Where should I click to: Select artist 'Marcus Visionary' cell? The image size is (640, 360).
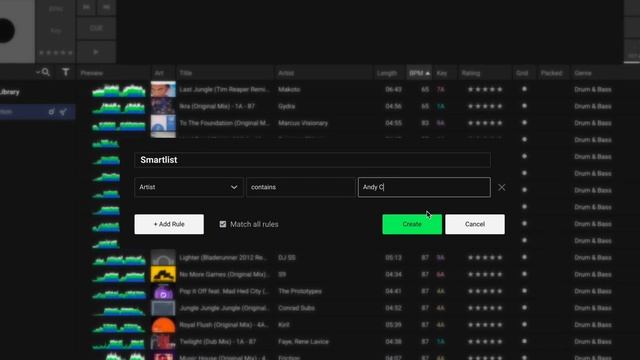pos(303,123)
